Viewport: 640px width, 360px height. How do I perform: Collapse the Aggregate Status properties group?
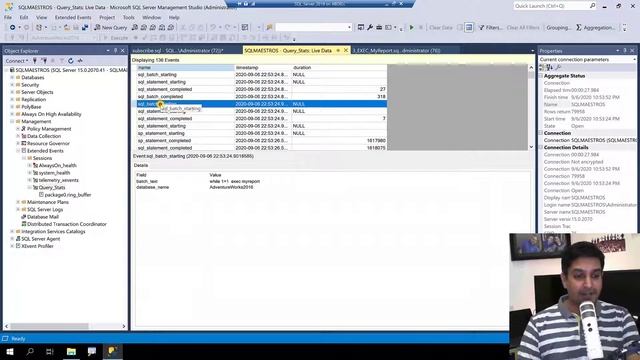pos(541,76)
